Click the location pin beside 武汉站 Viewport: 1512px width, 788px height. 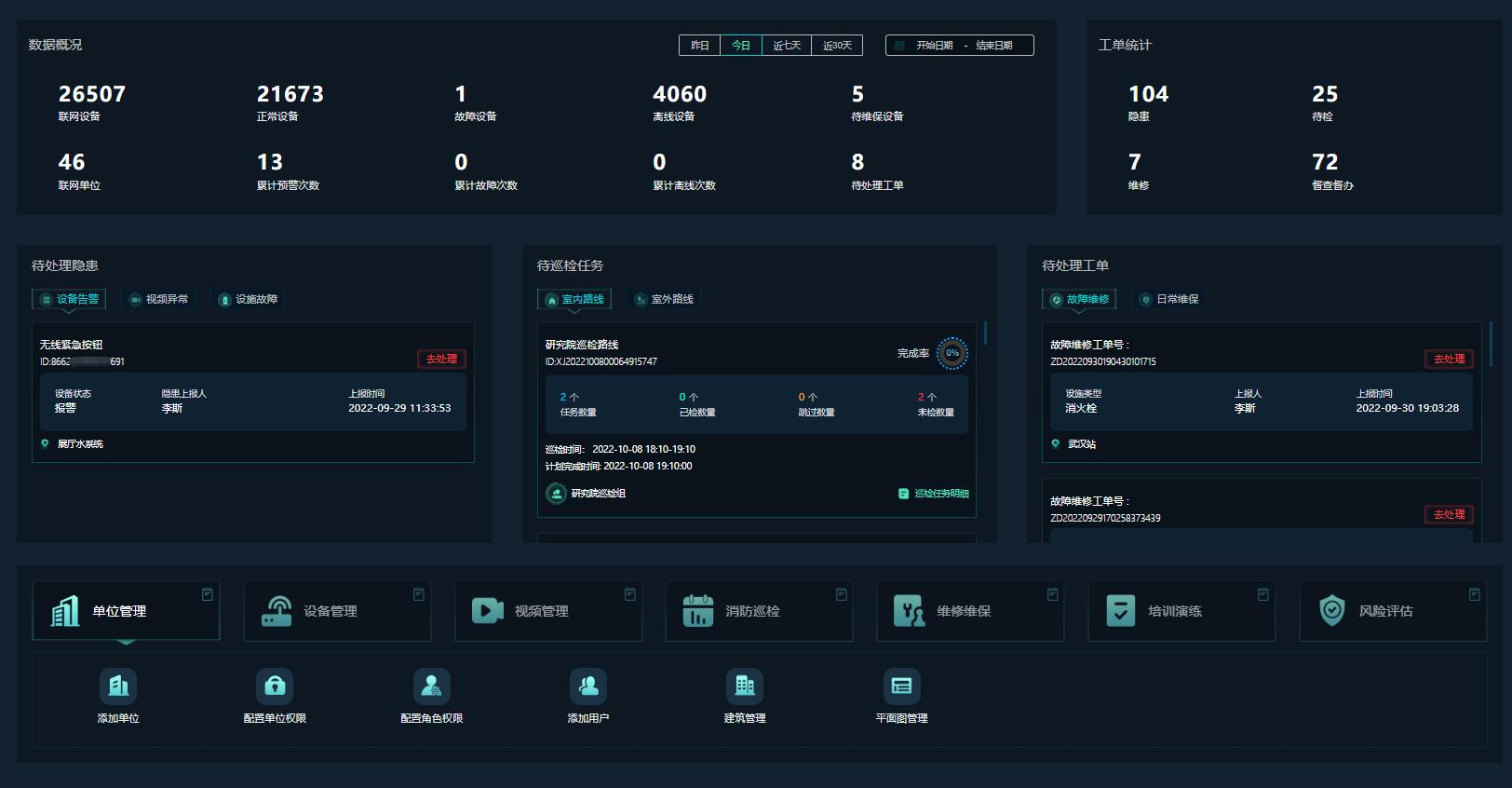(1055, 444)
